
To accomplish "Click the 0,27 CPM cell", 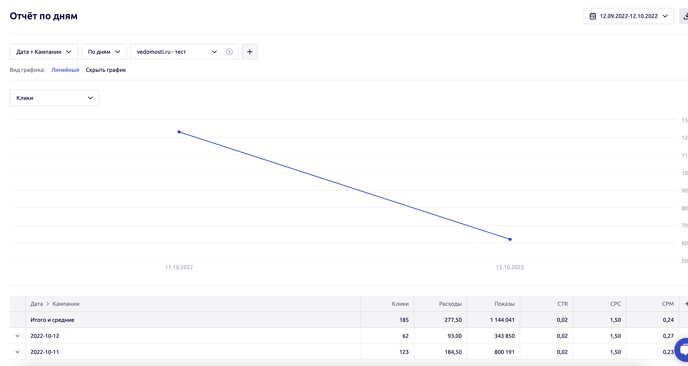I will [x=668, y=336].
